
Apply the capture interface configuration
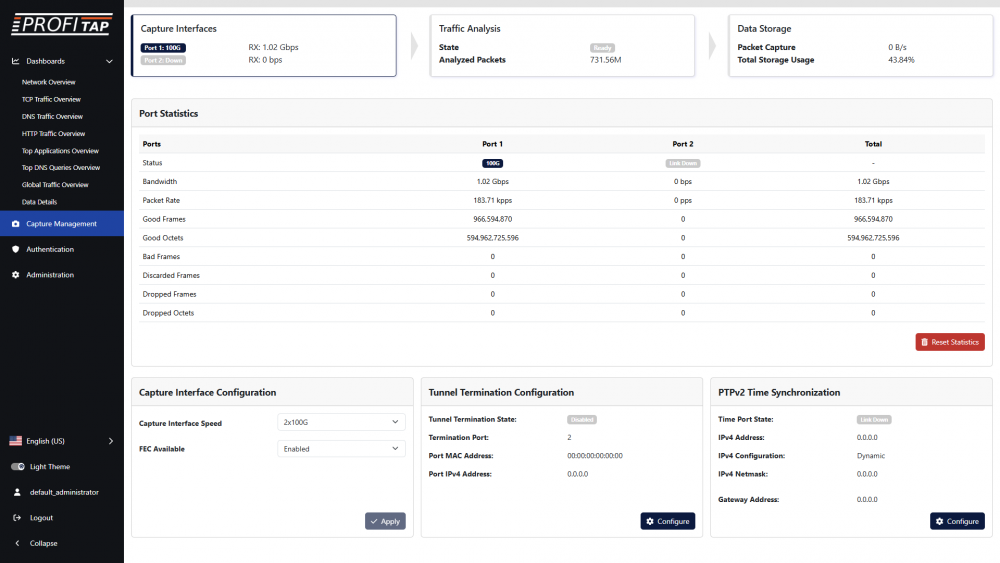[385, 521]
